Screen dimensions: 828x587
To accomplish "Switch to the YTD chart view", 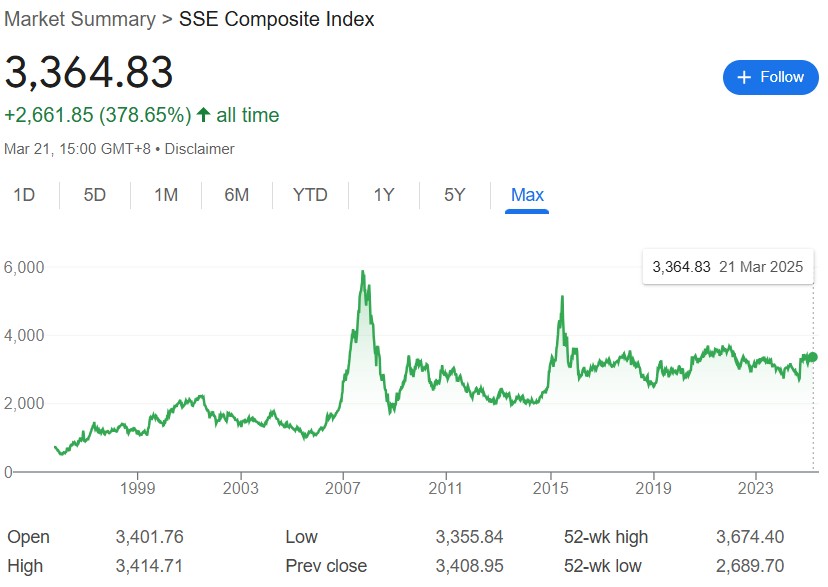I will point(310,195).
